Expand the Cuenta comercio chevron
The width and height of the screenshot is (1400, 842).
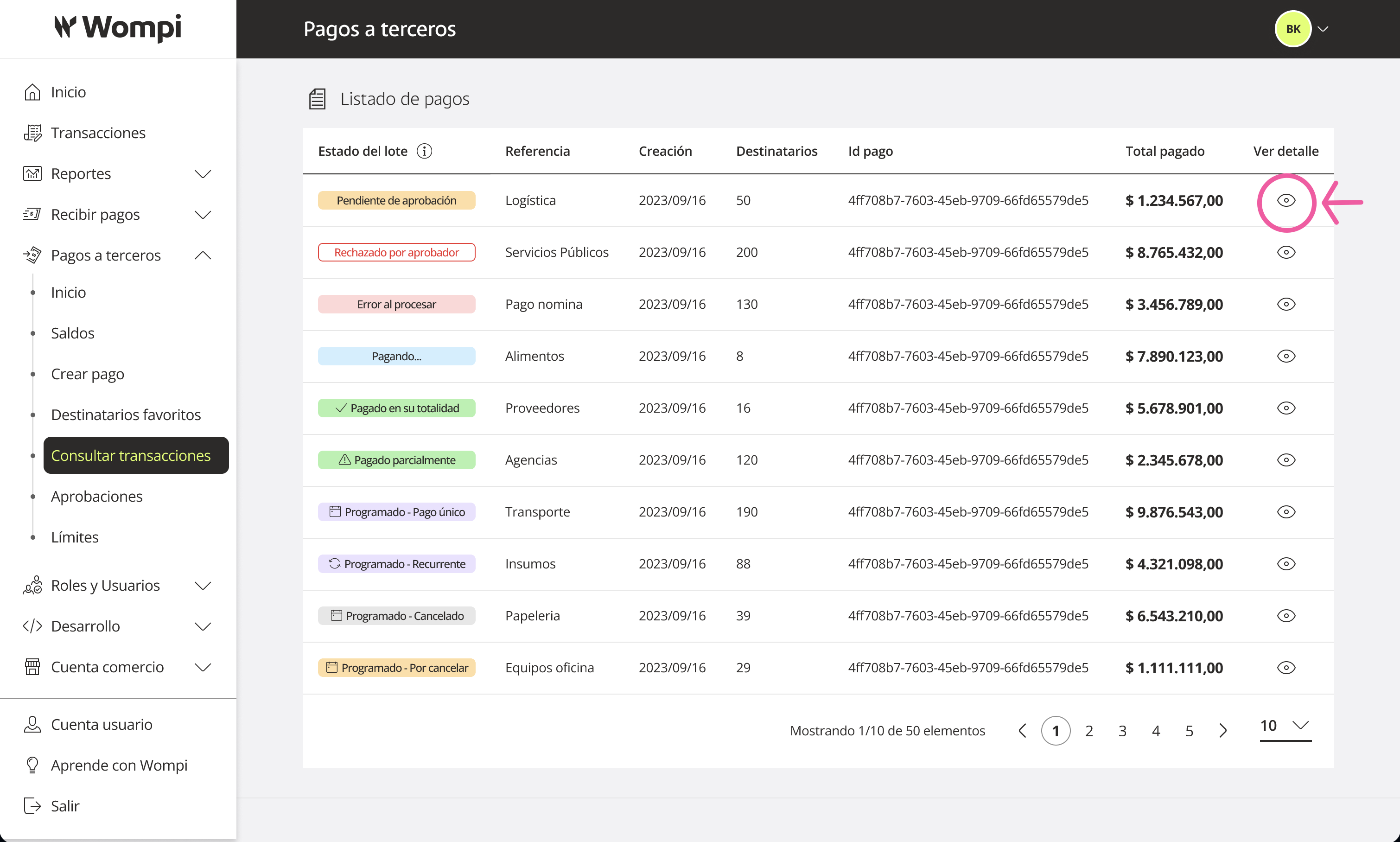coord(203,667)
